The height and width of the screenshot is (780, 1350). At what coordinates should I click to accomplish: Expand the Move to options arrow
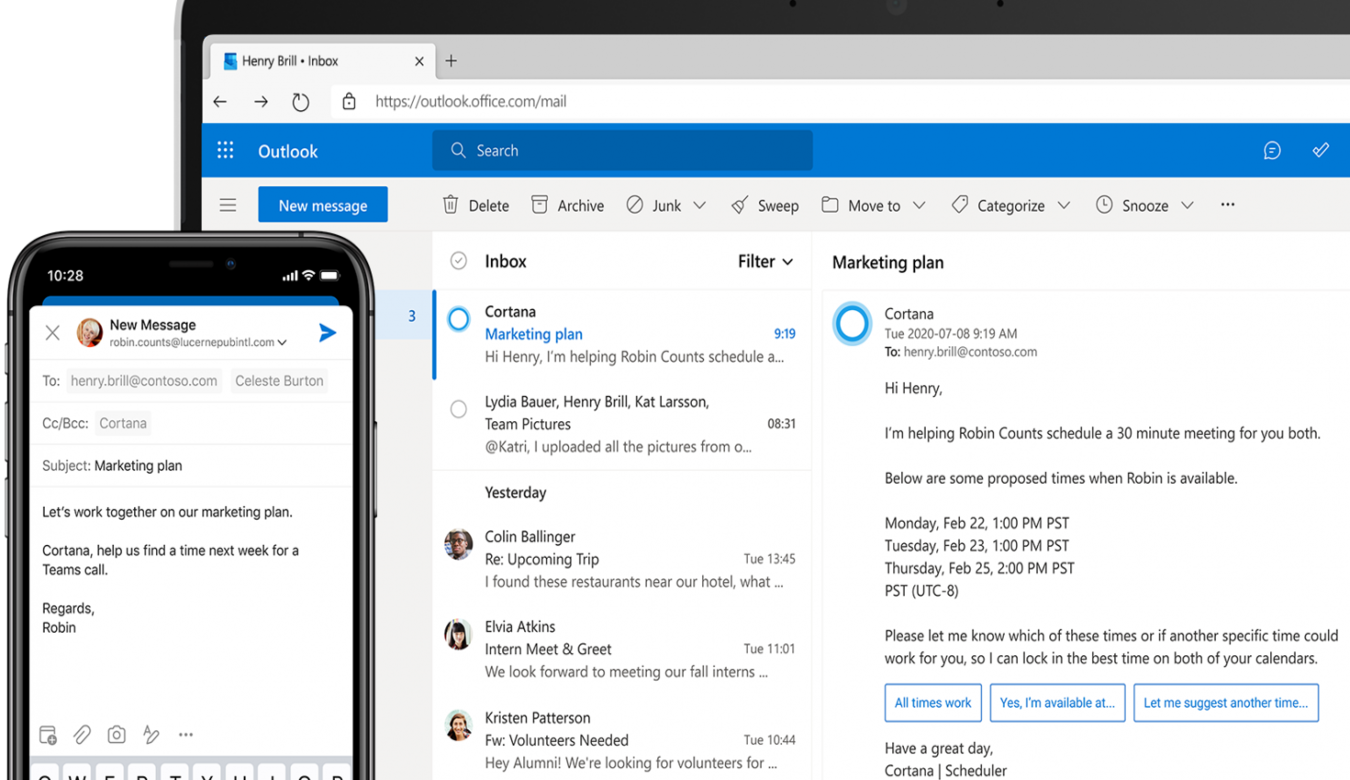[x=919, y=205]
